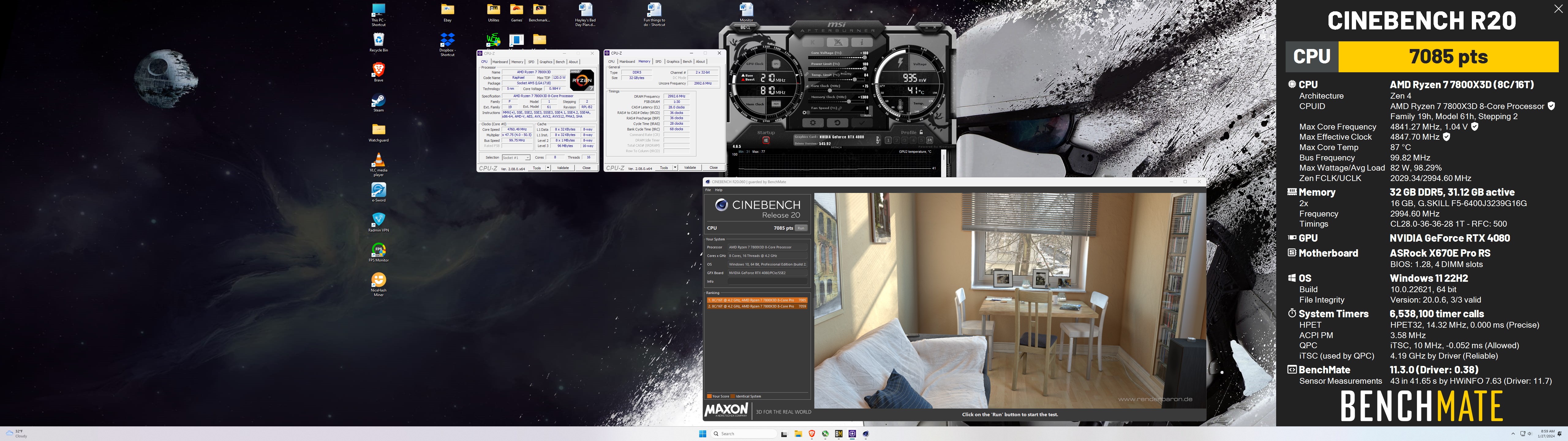The image size is (1568, 441).
Task: Adjust the Power Limit slider in Afterburner
Action: [838, 69]
